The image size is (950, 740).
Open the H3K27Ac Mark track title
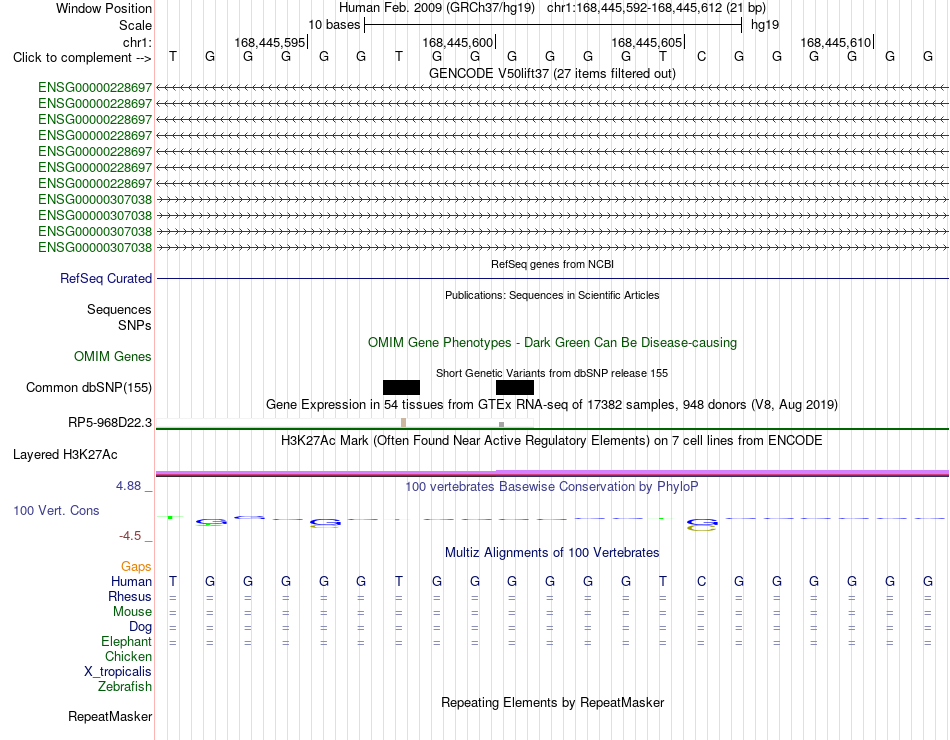click(552, 441)
